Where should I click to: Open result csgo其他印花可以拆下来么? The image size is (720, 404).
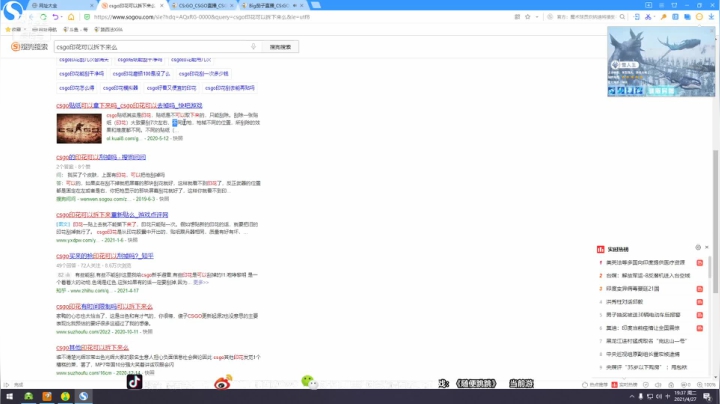[x=92, y=348]
